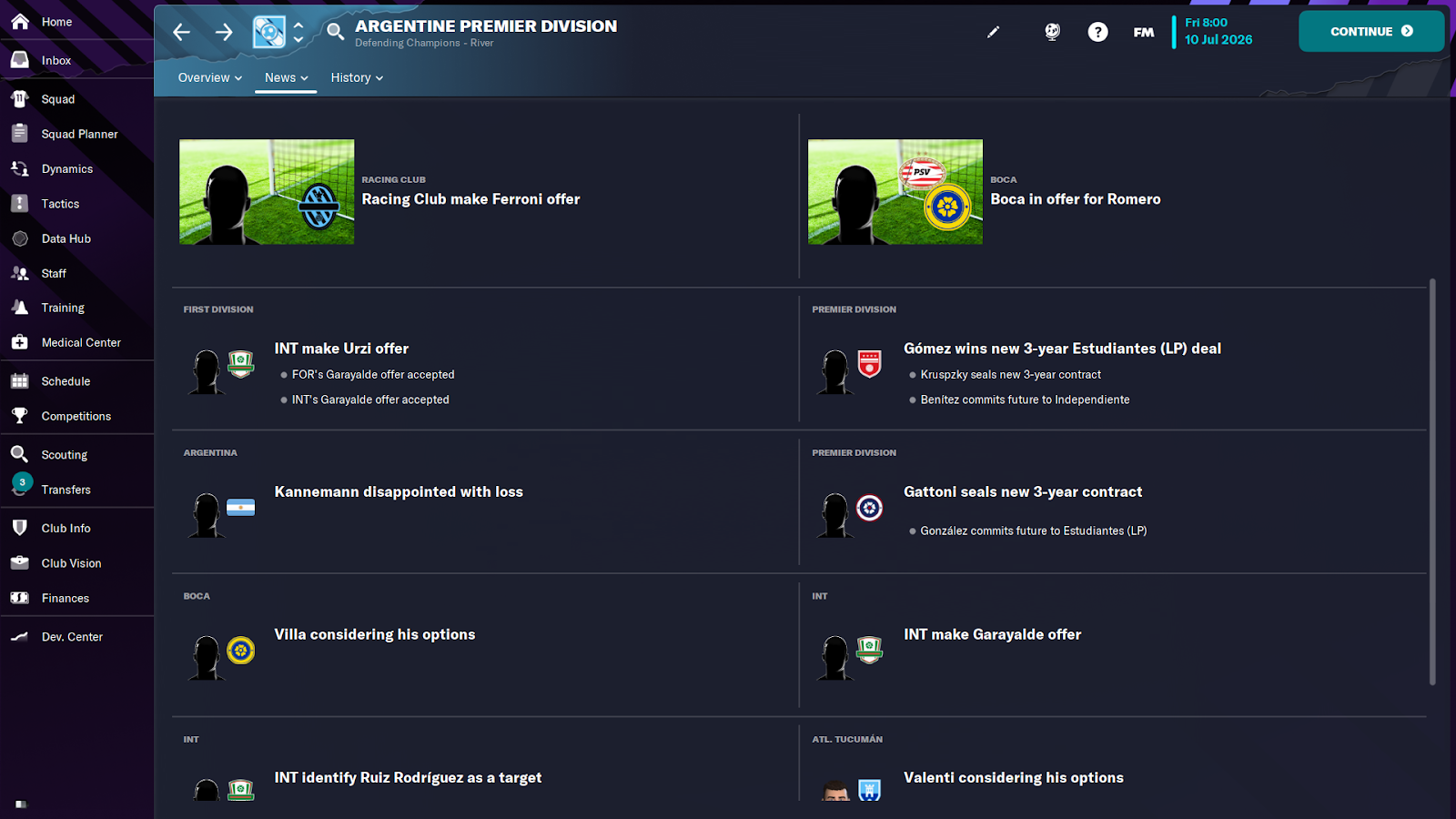Open the Medical Center kit icon
Viewport: 1456px width, 819px height.
tap(20, 342)
